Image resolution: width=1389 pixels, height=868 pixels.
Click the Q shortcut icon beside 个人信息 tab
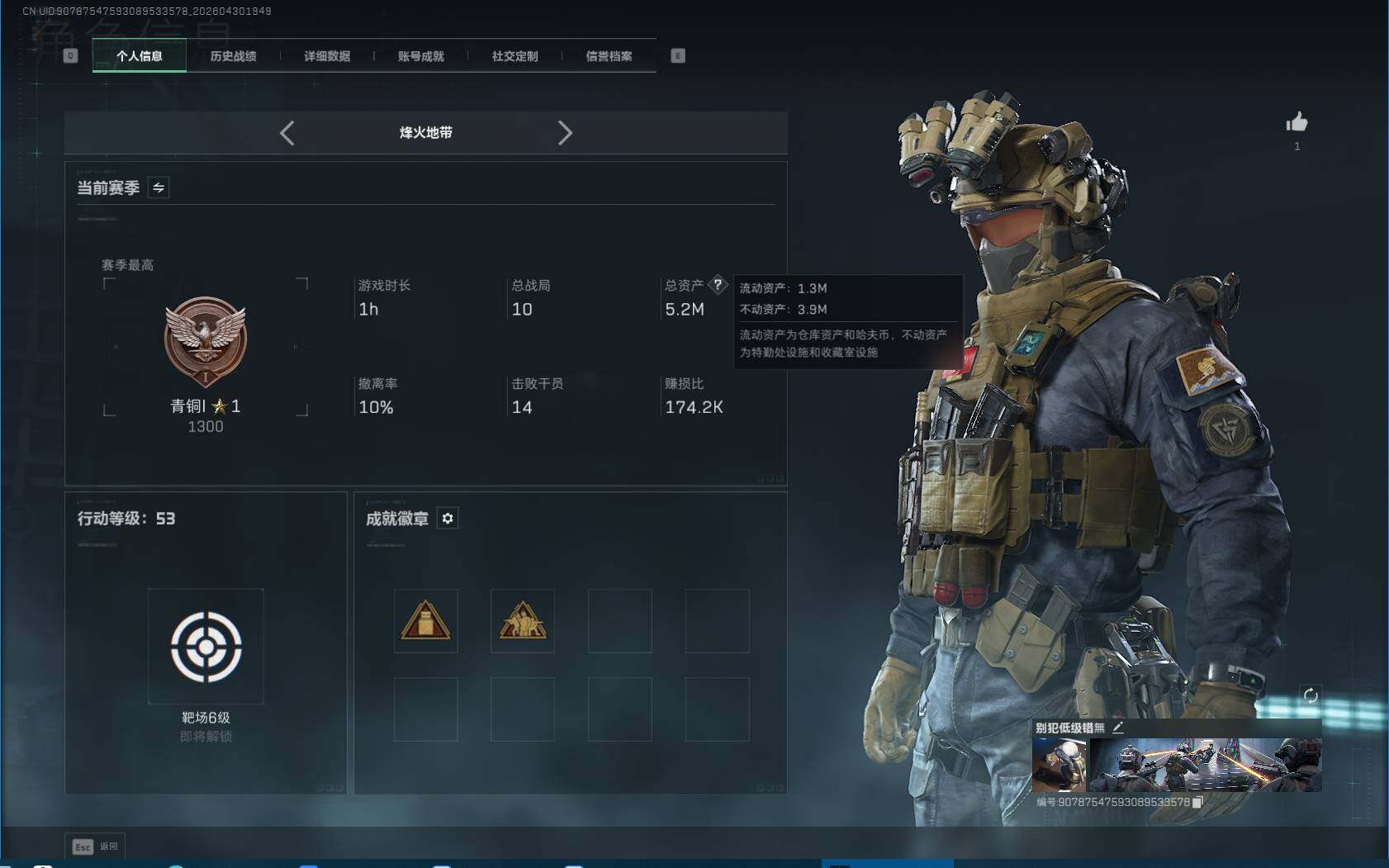point(71,55)
